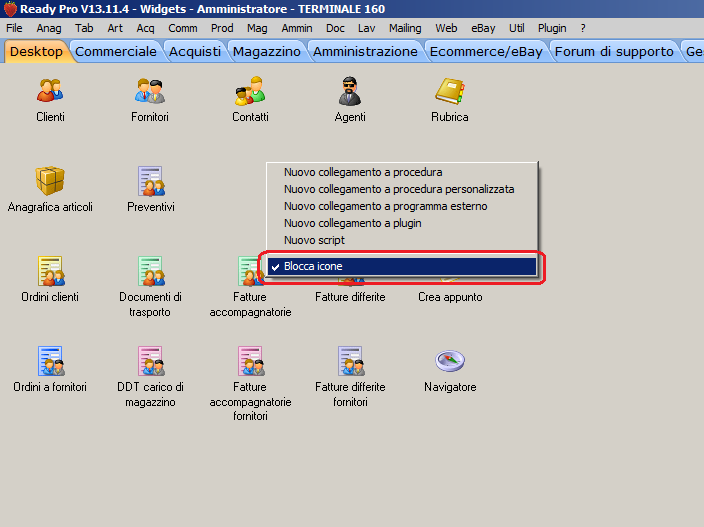Screen dimensions: 704x527
Task: Open the Ammin menu
Action: point(297,28)
